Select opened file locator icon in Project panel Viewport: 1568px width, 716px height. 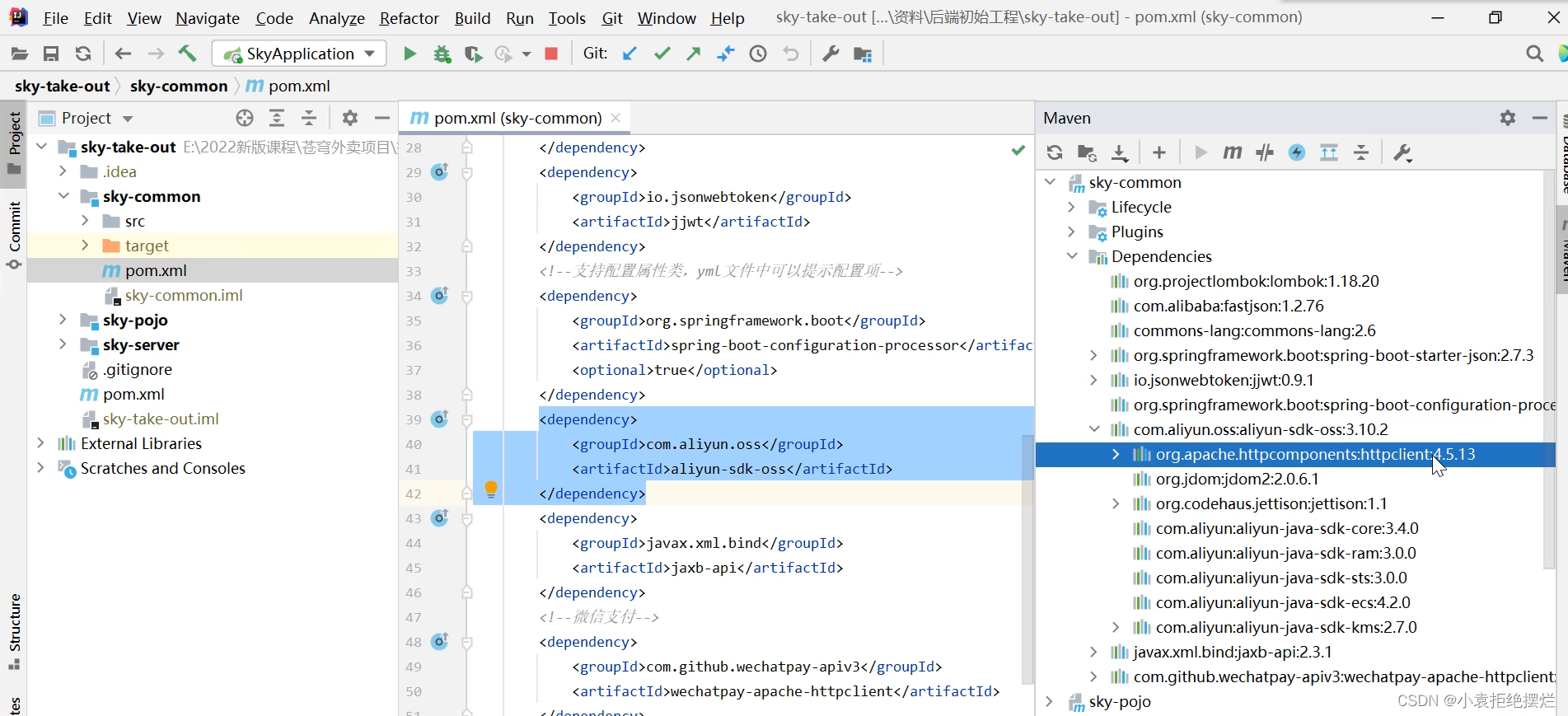click(245, 118)
